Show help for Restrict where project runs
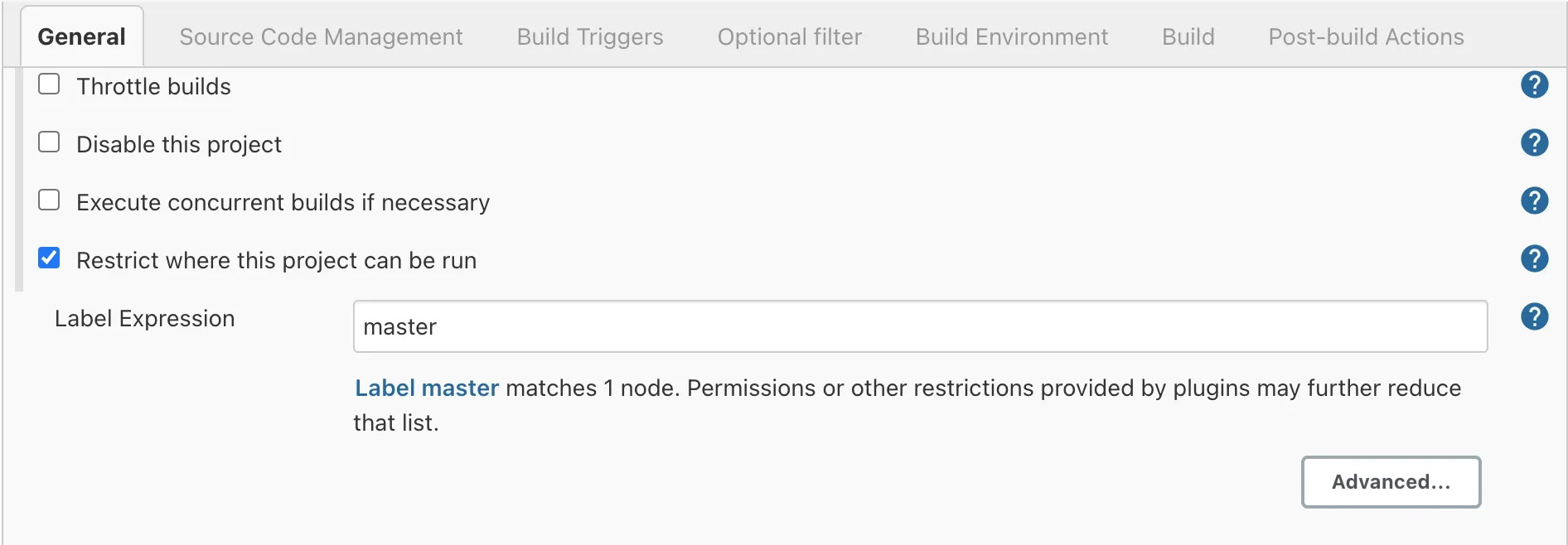 pos(1534,259)
